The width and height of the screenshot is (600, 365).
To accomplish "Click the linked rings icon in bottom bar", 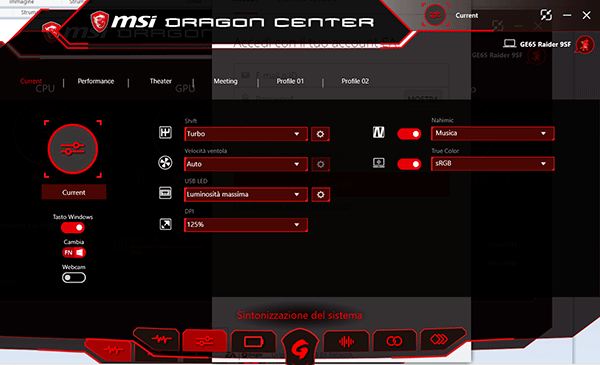I will pos(394,341).
